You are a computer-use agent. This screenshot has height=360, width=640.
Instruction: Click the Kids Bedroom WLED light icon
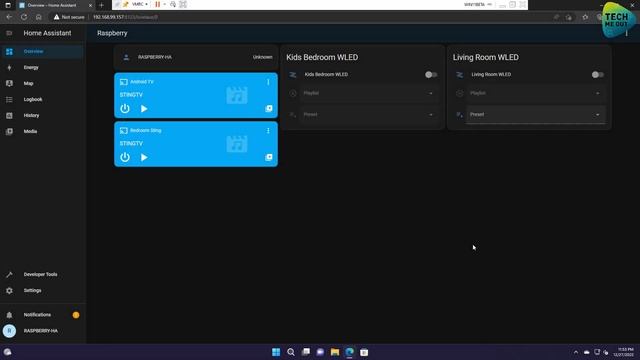pos(293,75)
